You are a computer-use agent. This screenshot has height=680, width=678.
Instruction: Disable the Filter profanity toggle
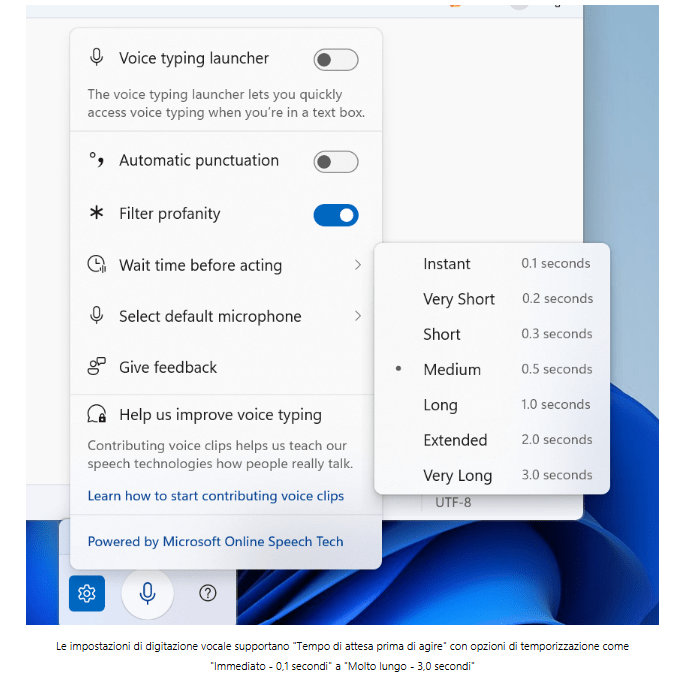(x=335, y=215)
